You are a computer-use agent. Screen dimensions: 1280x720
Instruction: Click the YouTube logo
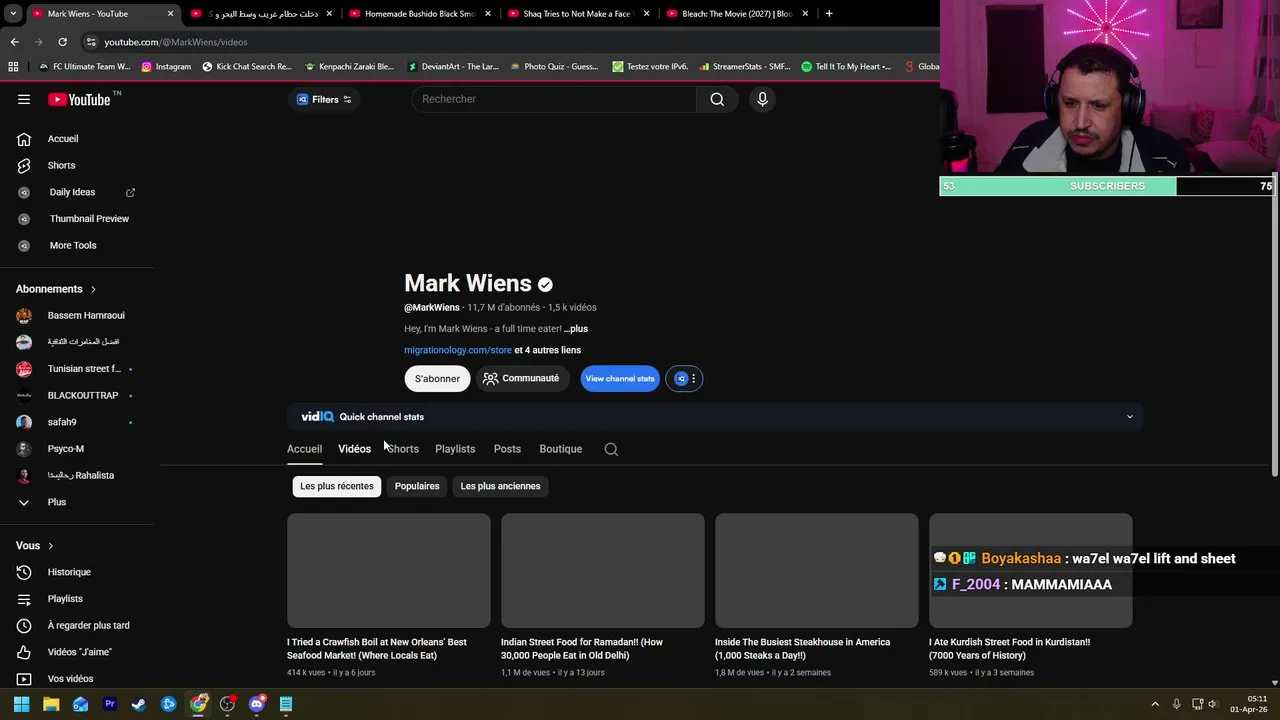pos(79,99)
